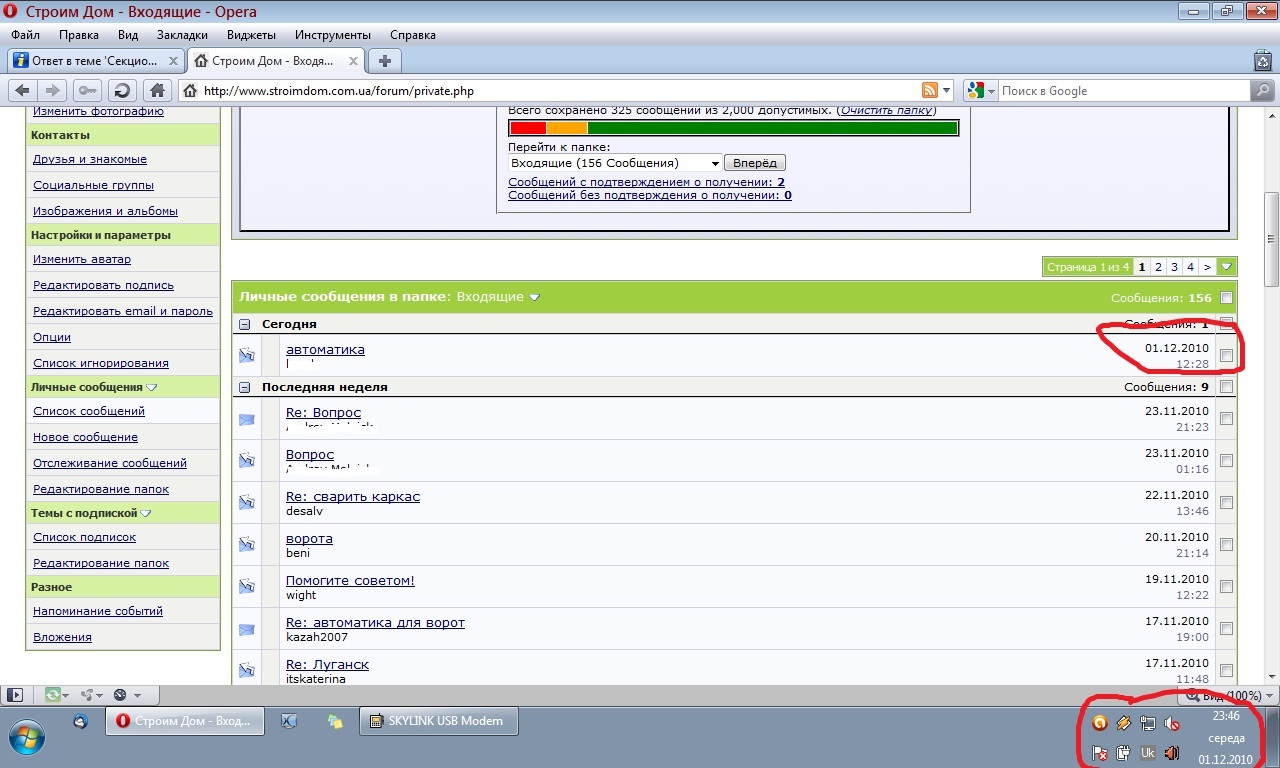This screenshot has width=1280, height=768.
Task: Collapse 'Личные сообщения' sidebar section
Action: pos(152,387)
